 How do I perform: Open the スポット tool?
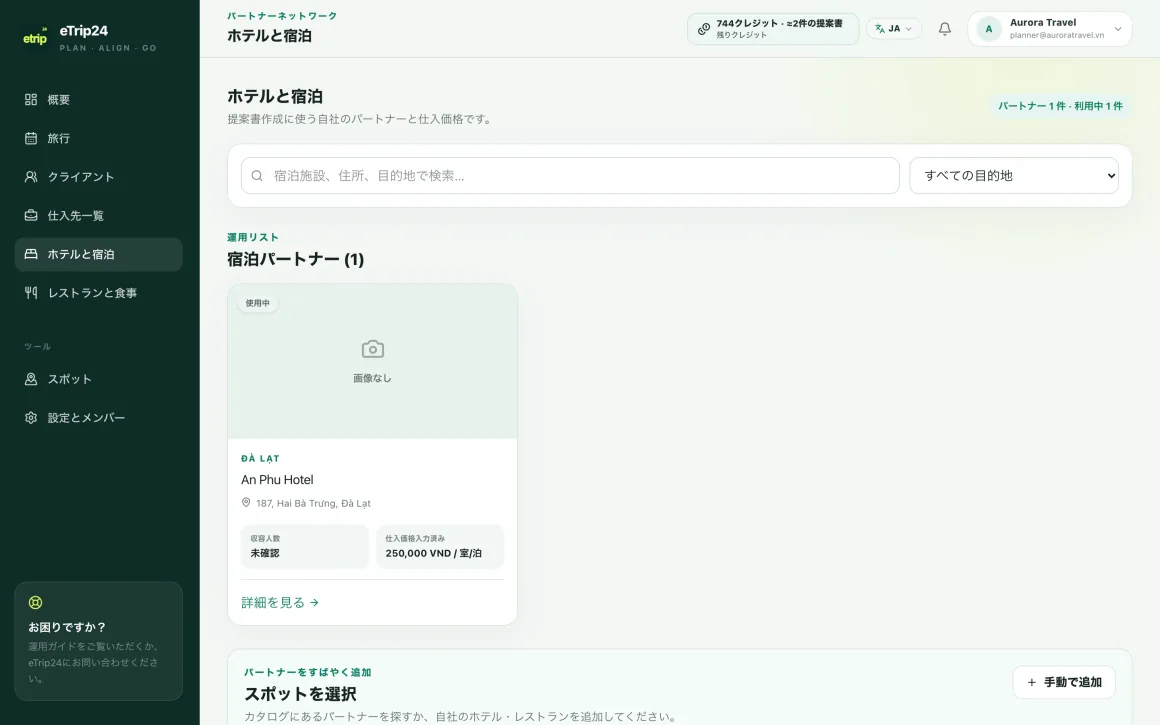[x=98, y=379]
